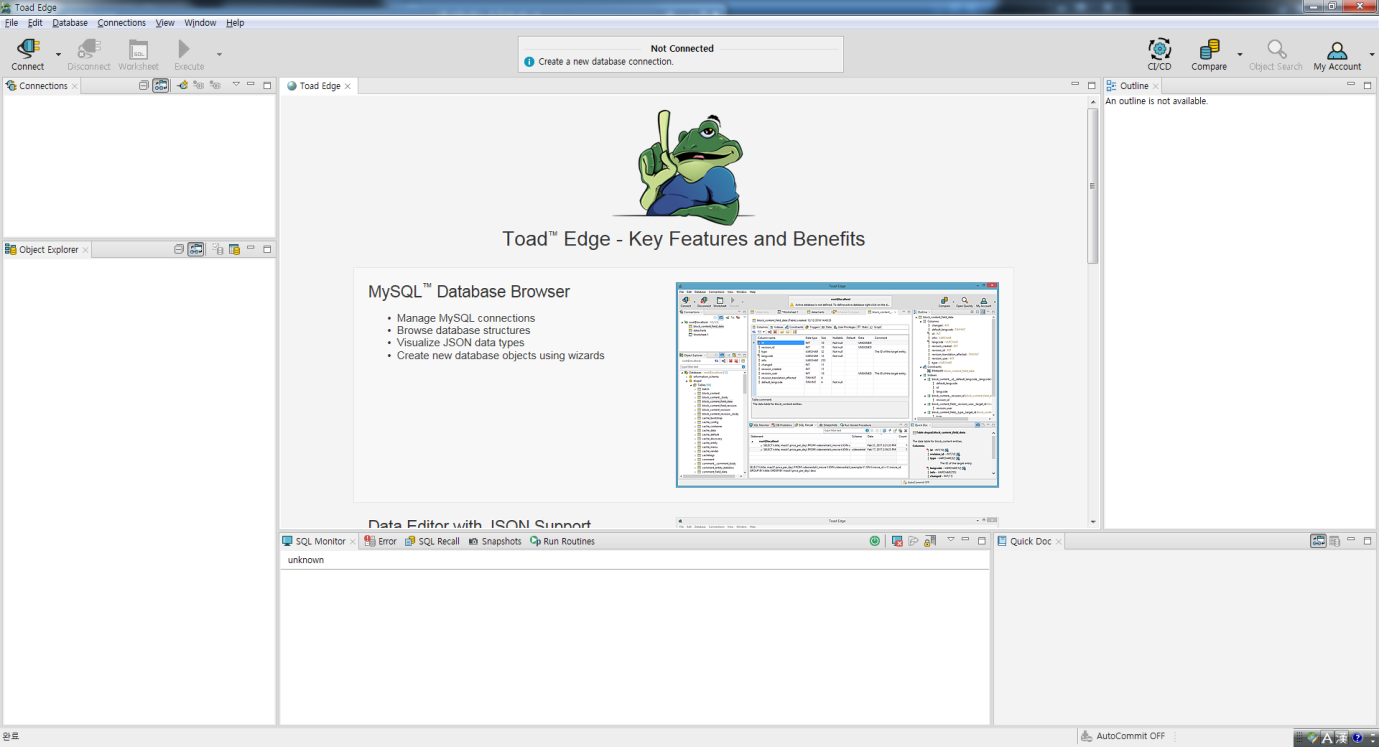This screenshot has height=747, width=1379.
Task: Click the 'unknown' entry in SQL Monitor
Action: [306, 560]
